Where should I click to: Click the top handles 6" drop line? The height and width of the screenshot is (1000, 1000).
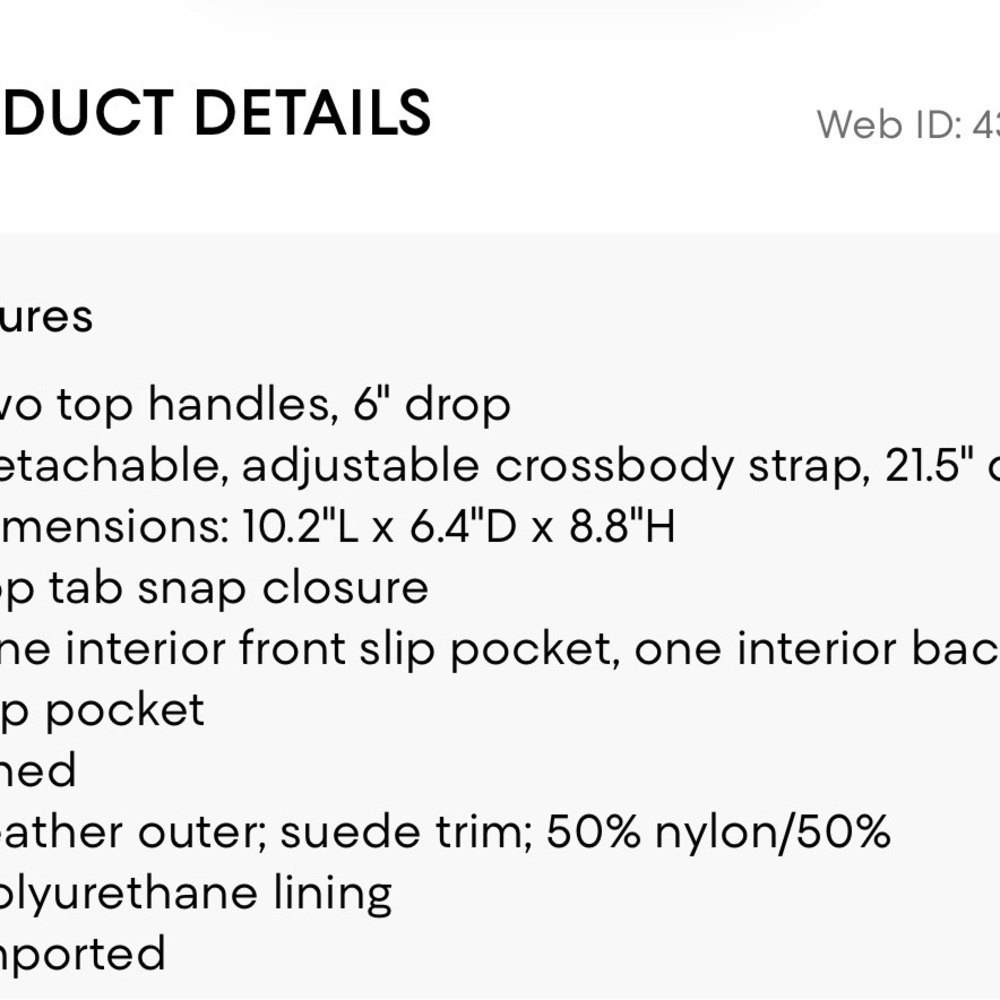pyautogui.click(x=255, y=405)
